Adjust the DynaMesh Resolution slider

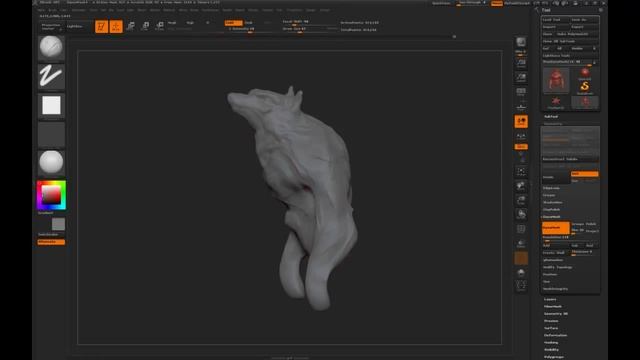[x=570, y=238]
